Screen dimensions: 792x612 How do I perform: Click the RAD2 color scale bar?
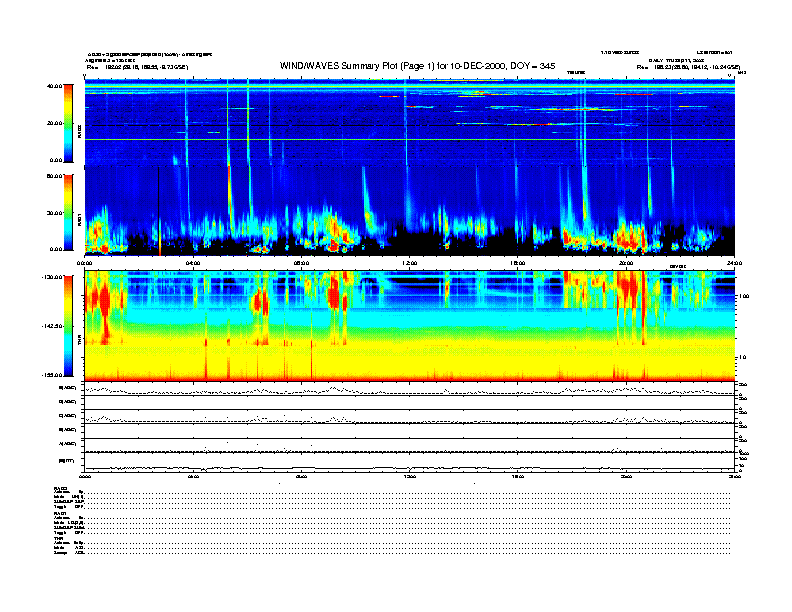click(x=68, y=123)
